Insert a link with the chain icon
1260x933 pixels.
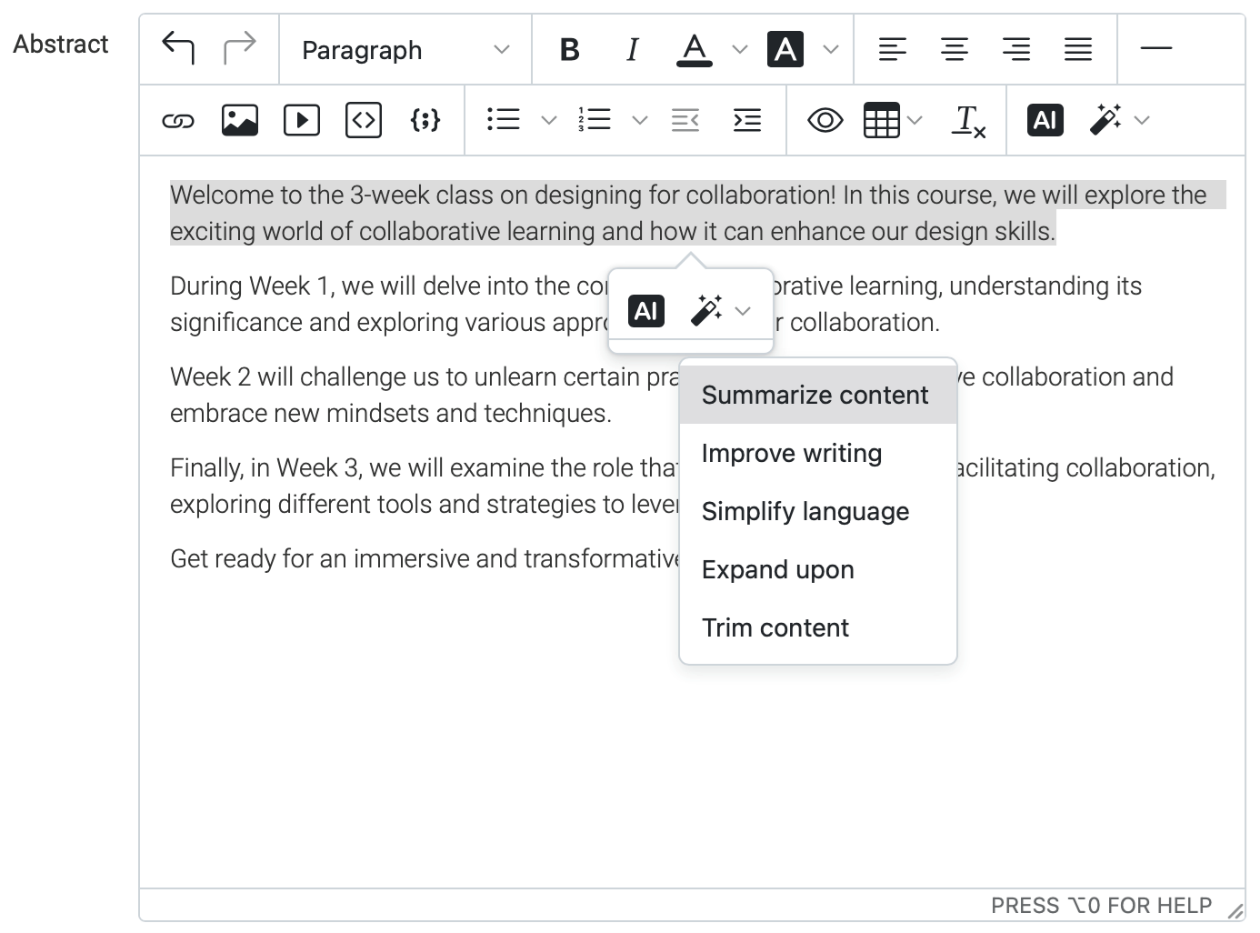tap(177, 121)
